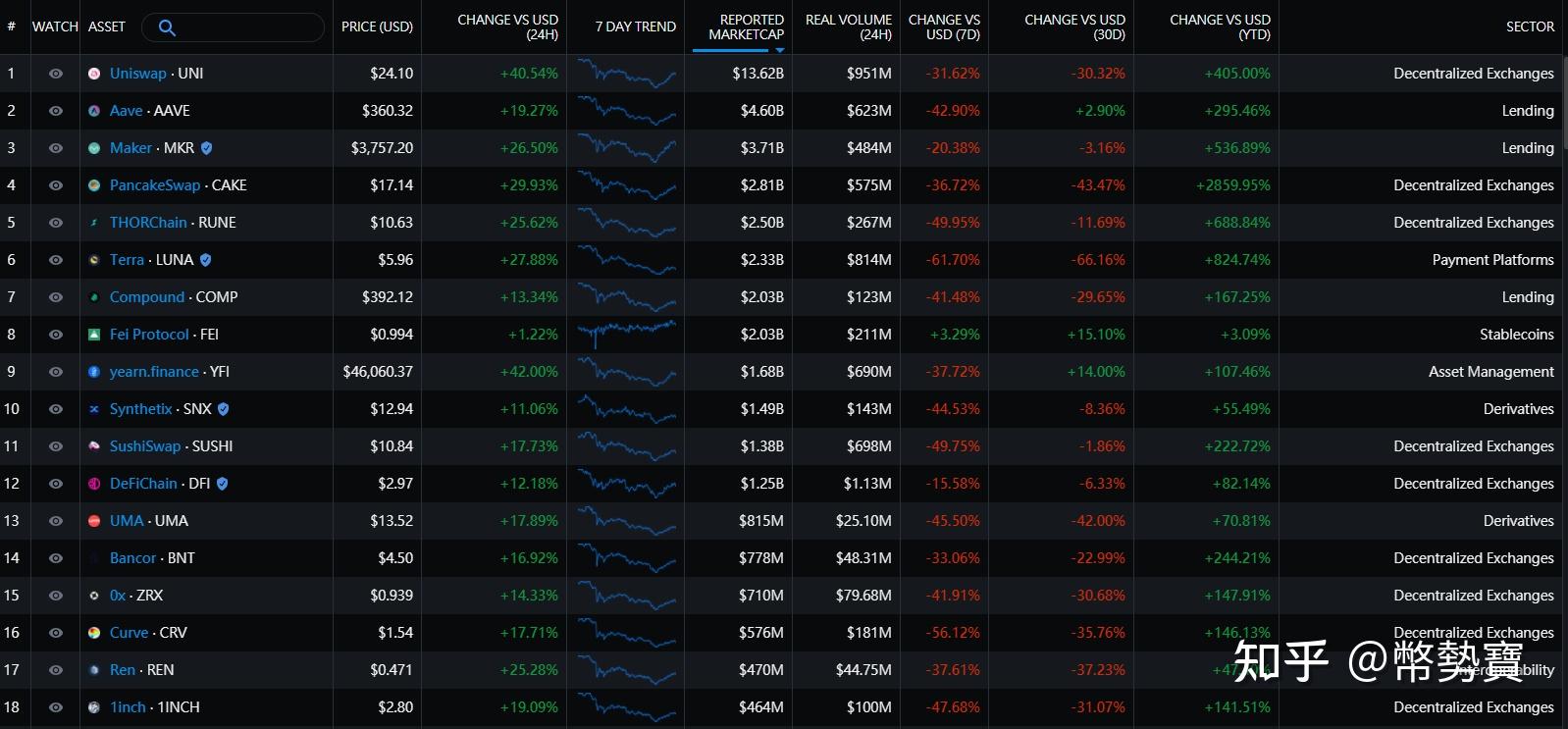Viewport: 1568px width, 729px height.
Task: Click the Ren logo icon
Action: pos(94,670)
